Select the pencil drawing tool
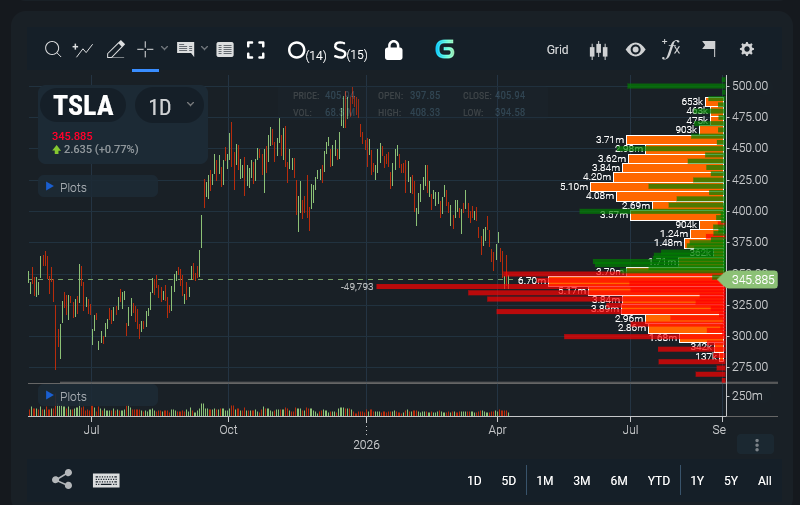800x505 pixels. tap(116, 49)
